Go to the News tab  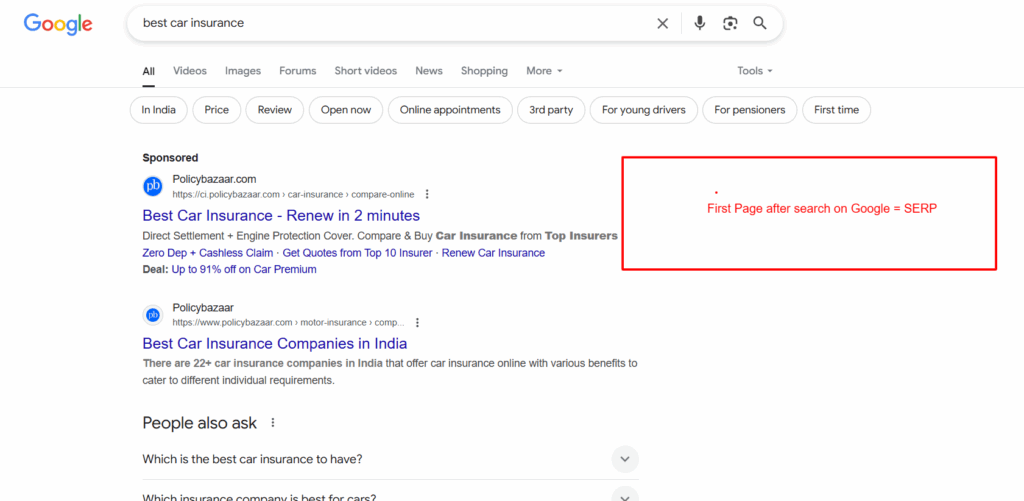coord(428,71)
